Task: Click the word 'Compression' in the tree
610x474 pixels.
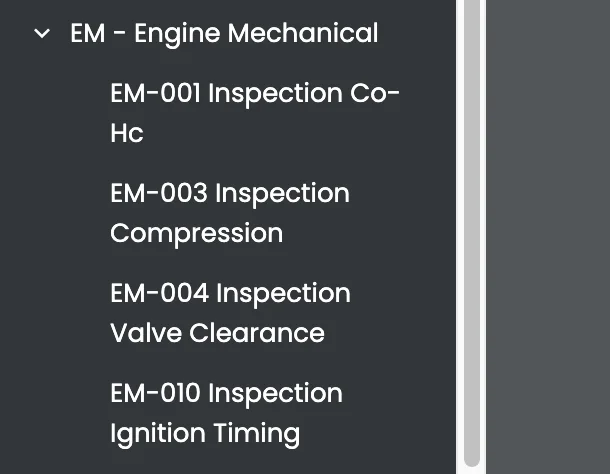Action: click(196, 233)
